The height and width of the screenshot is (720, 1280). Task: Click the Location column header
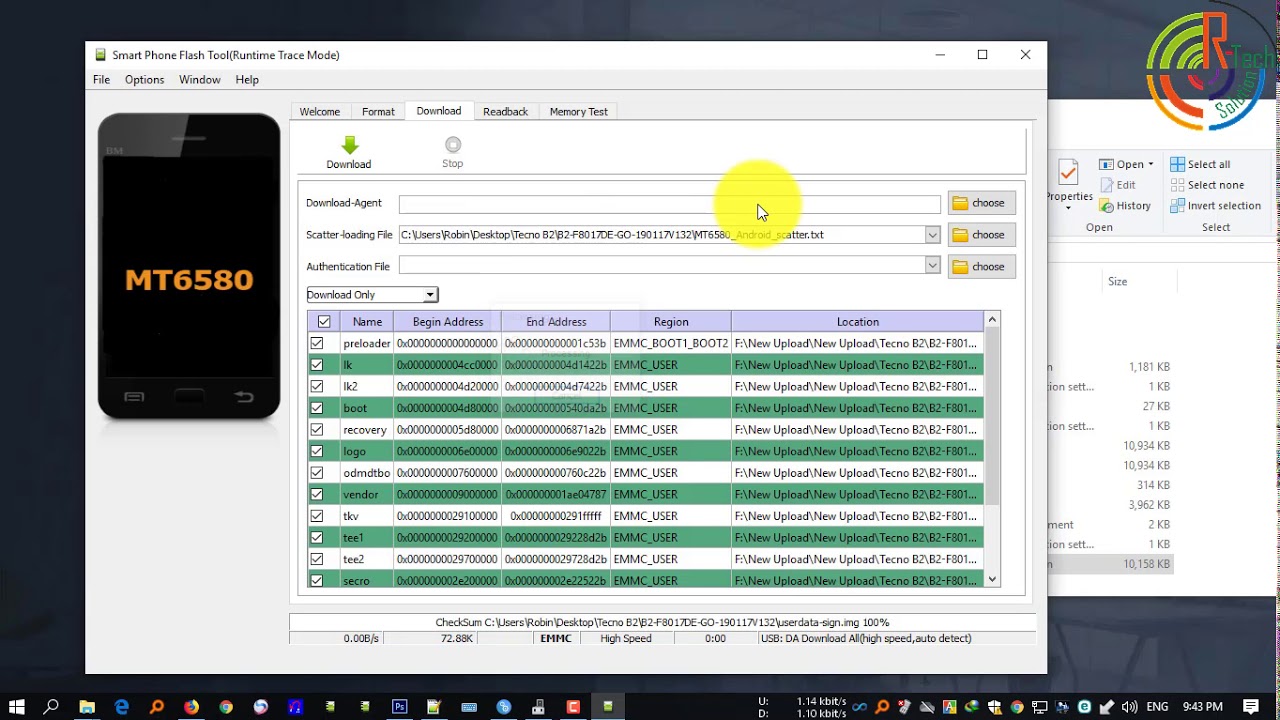[858, 322]
